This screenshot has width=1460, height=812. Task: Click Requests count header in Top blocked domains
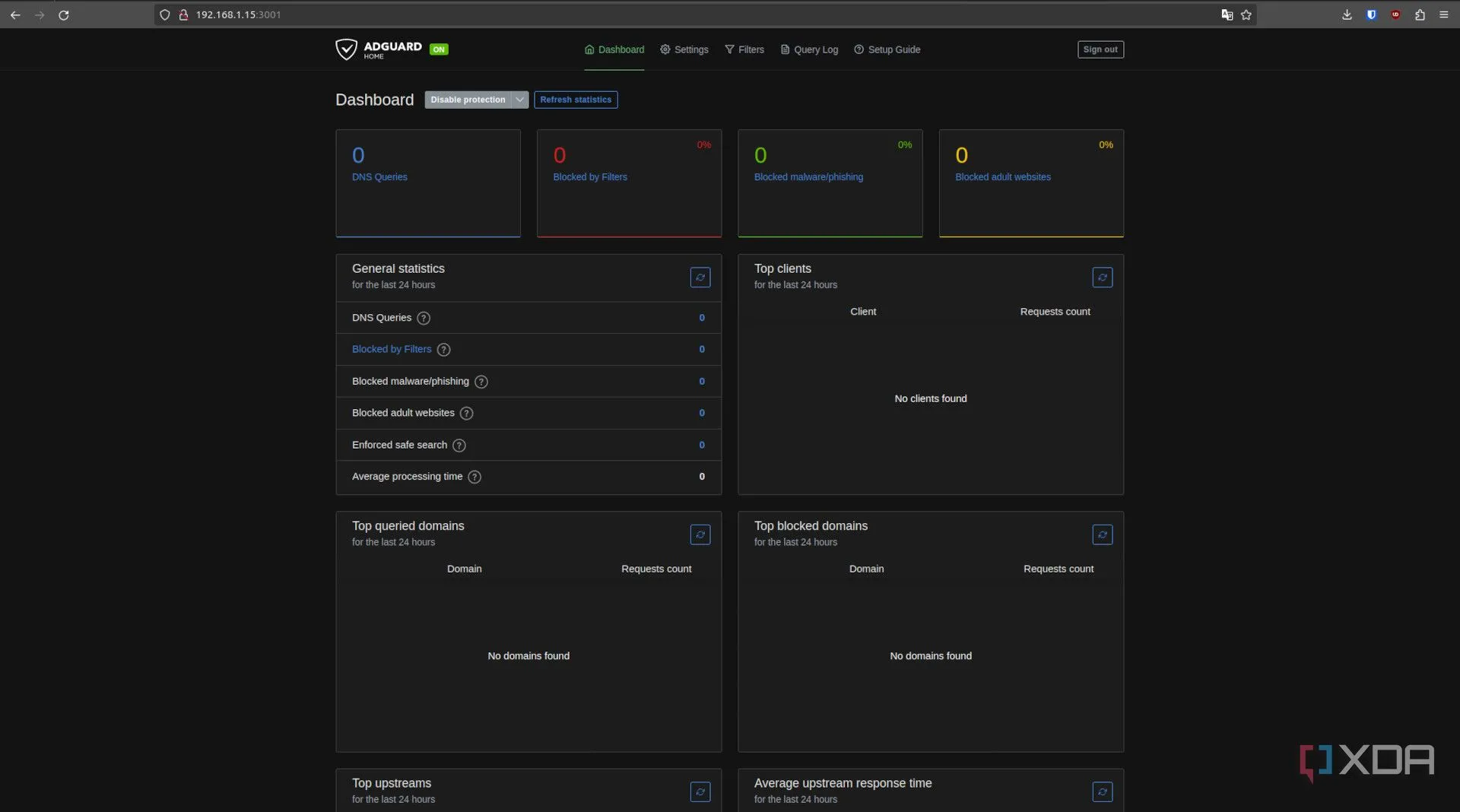(1058, 569)
